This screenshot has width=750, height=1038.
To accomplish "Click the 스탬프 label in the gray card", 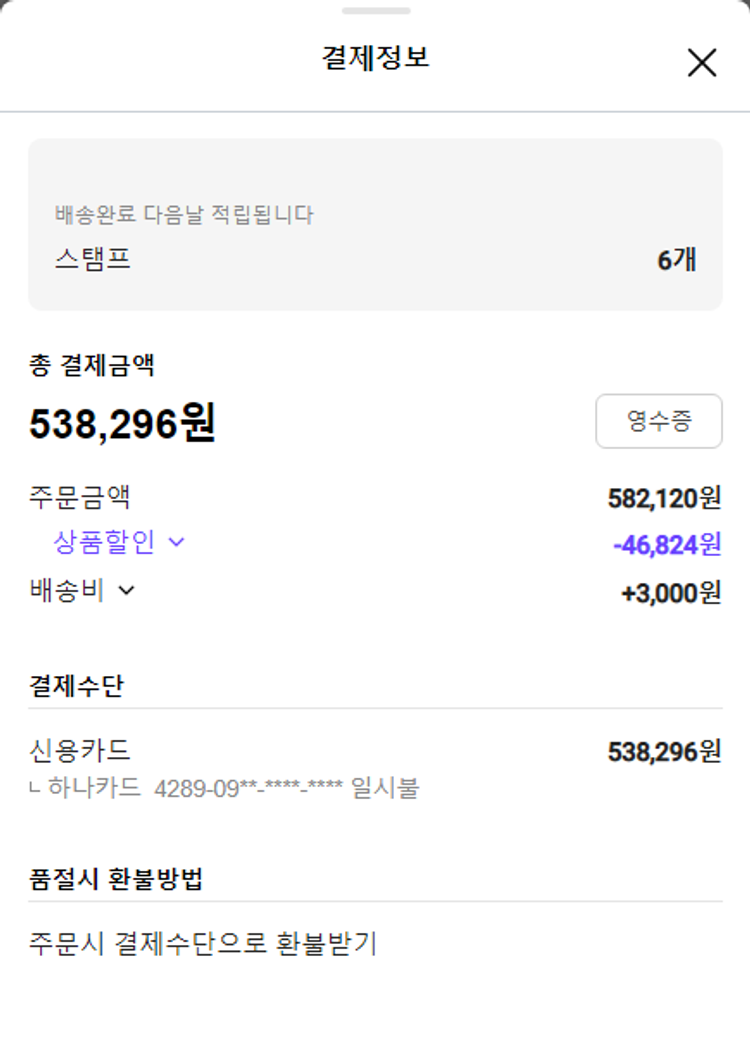I will pyautogui.click(x=93, y=260).
